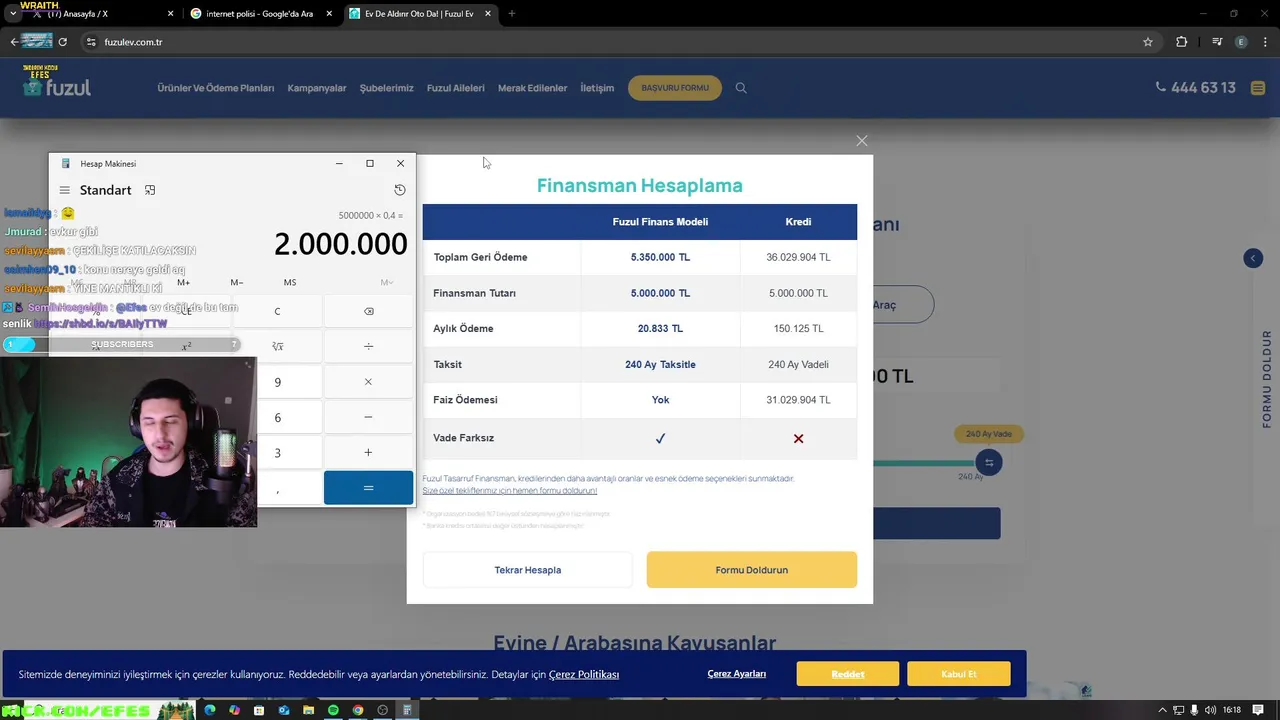1280x720 pixels.
Task: Click the Reddet cookie button
Action: [848, 674]
